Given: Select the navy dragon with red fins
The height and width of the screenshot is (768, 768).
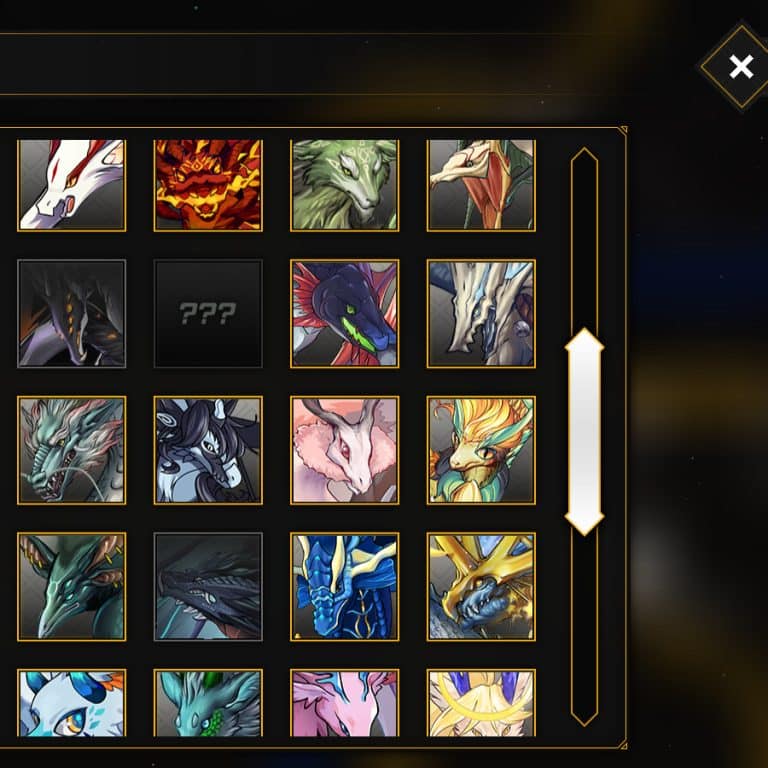Looking at the screenshot, I should point(344,313).
